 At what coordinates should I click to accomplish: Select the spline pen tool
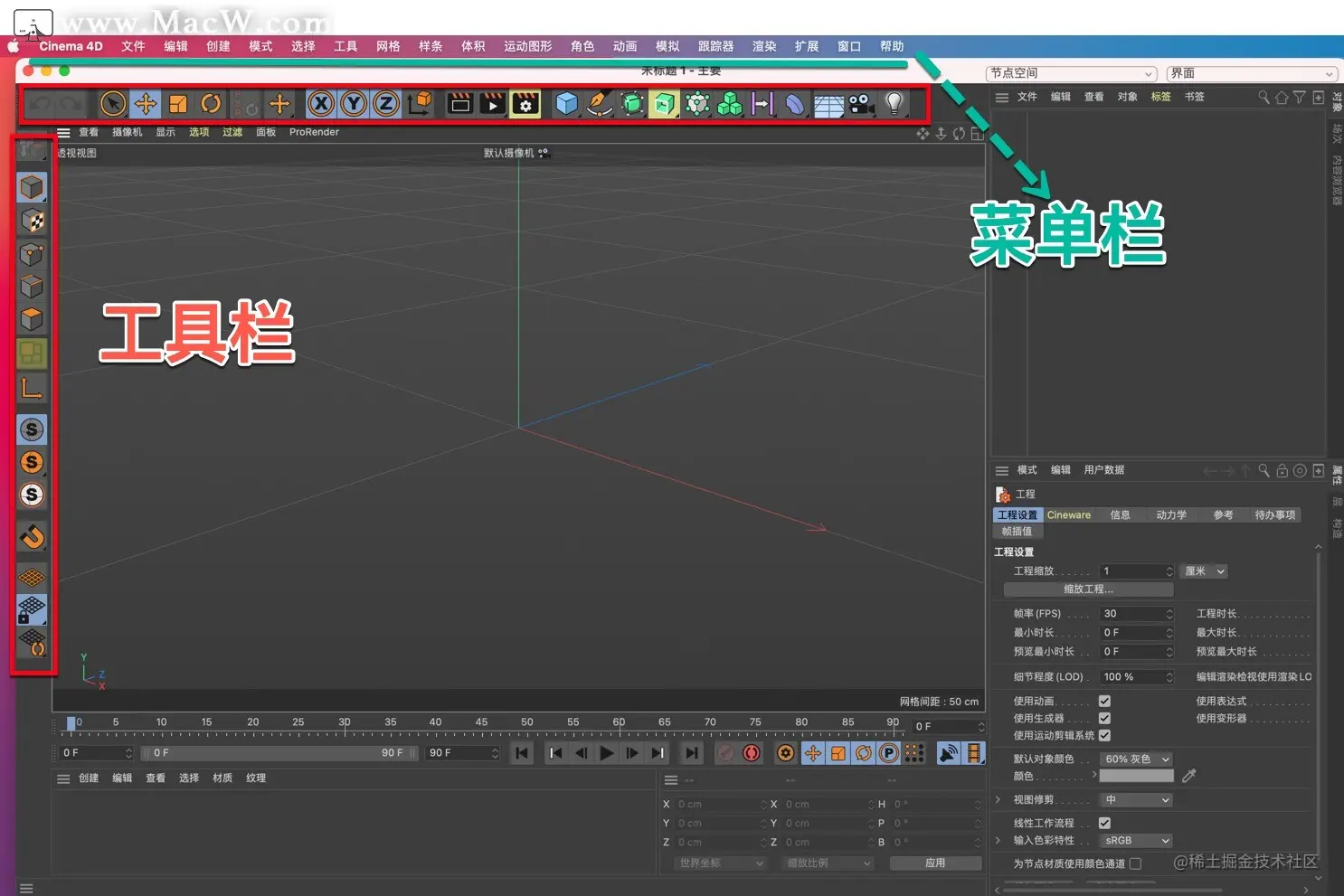tap(599, 104)
